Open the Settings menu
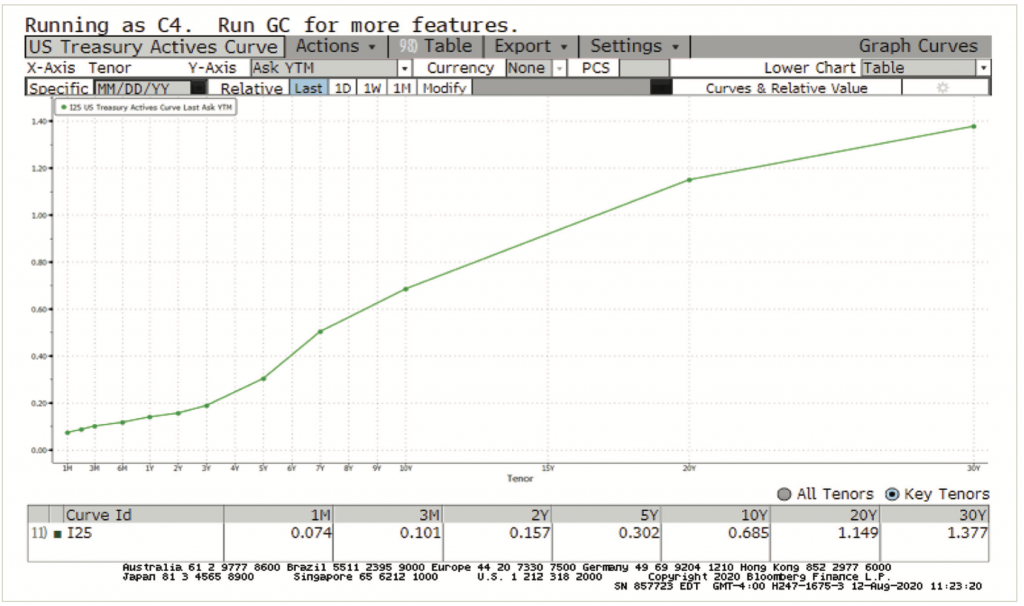1024x606 pixels. click(x=630, y=46)
